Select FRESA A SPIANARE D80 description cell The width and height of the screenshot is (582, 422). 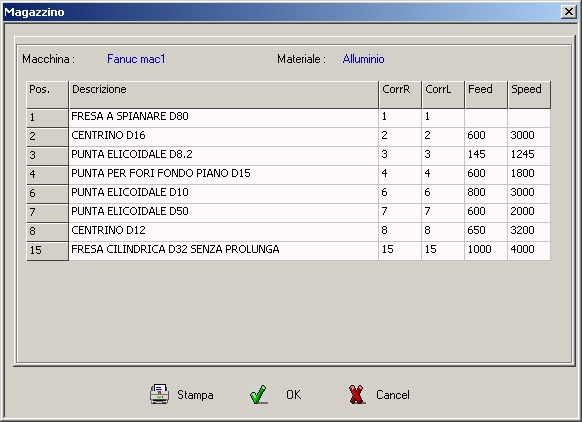[224, 117]
